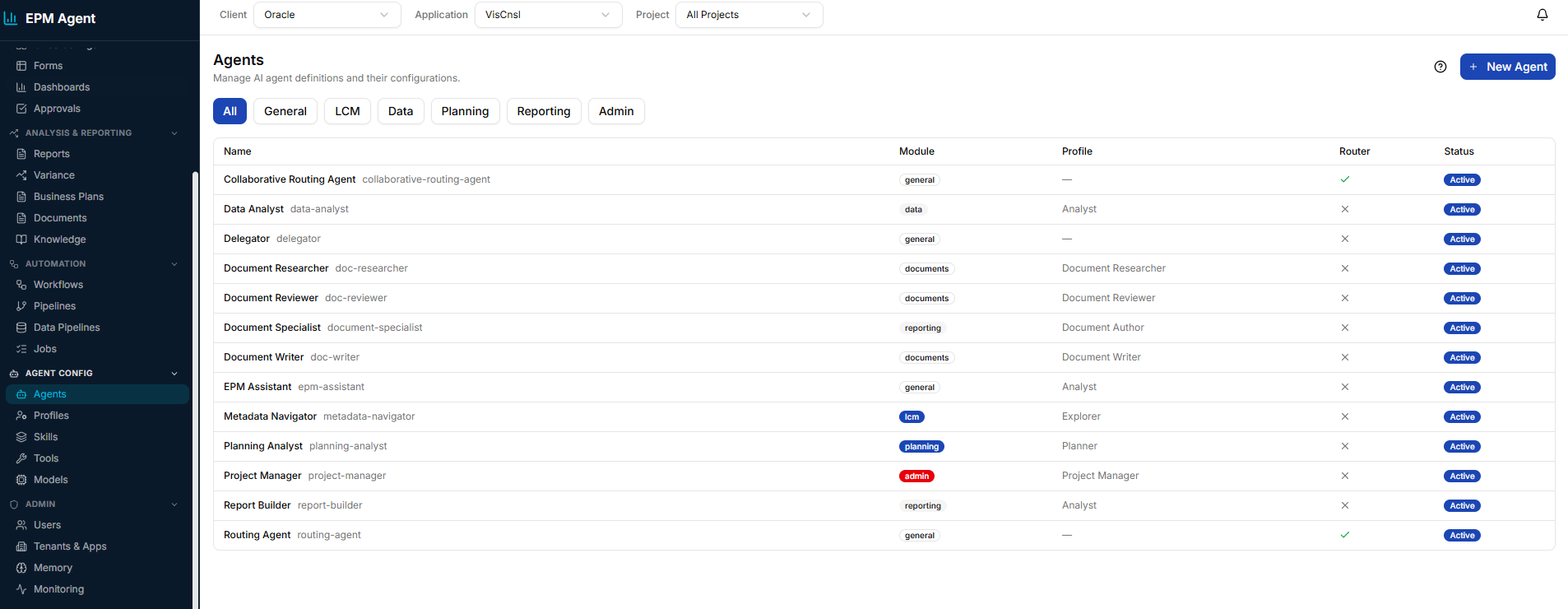Screen dimensions: 1568x609
Task: Click router X for Data Analyst
Action: click(1345, 209)
